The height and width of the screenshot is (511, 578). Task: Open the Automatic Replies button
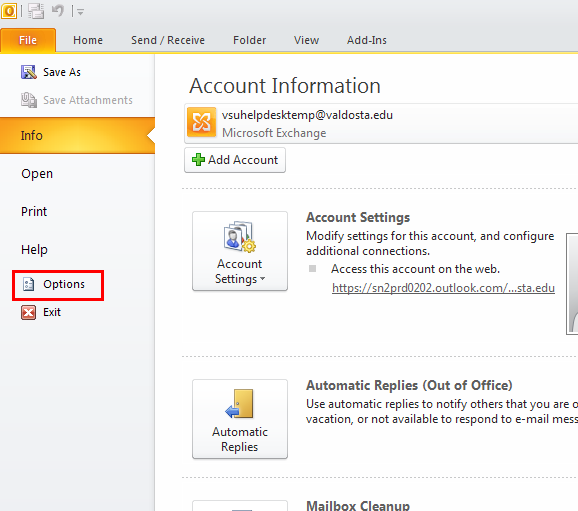(x=240, y=419)
